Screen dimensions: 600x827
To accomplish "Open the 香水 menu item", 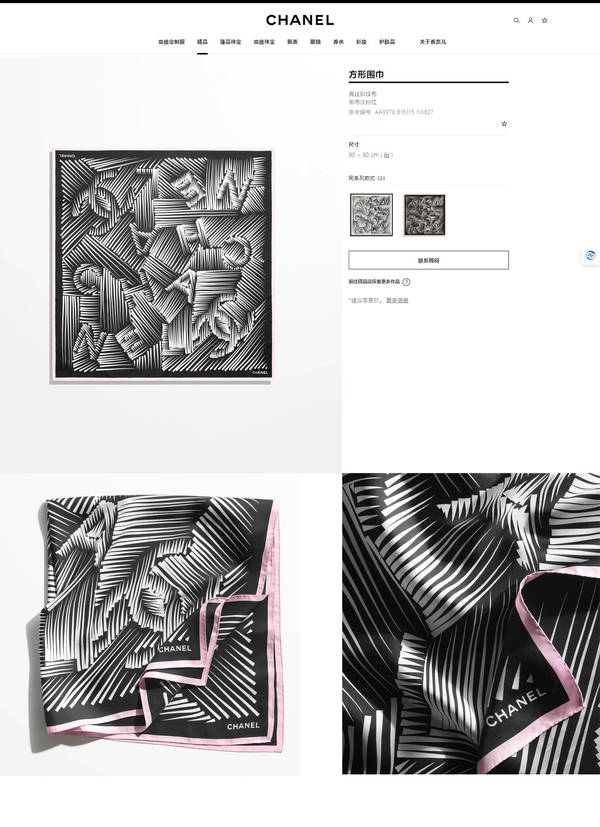I will 338,42.
